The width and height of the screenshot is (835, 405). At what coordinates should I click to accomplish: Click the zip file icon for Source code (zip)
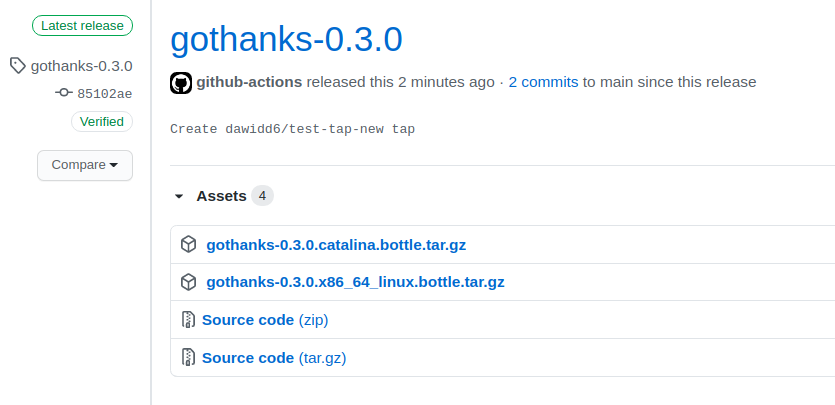[x=188, y=319]
